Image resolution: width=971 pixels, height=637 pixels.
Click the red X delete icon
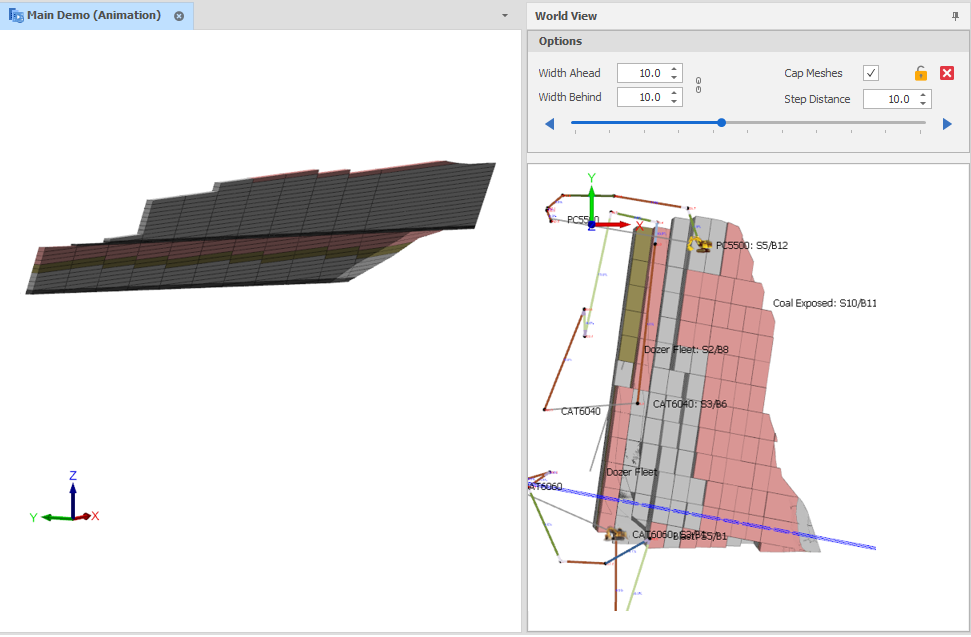(x=947, y=73)
